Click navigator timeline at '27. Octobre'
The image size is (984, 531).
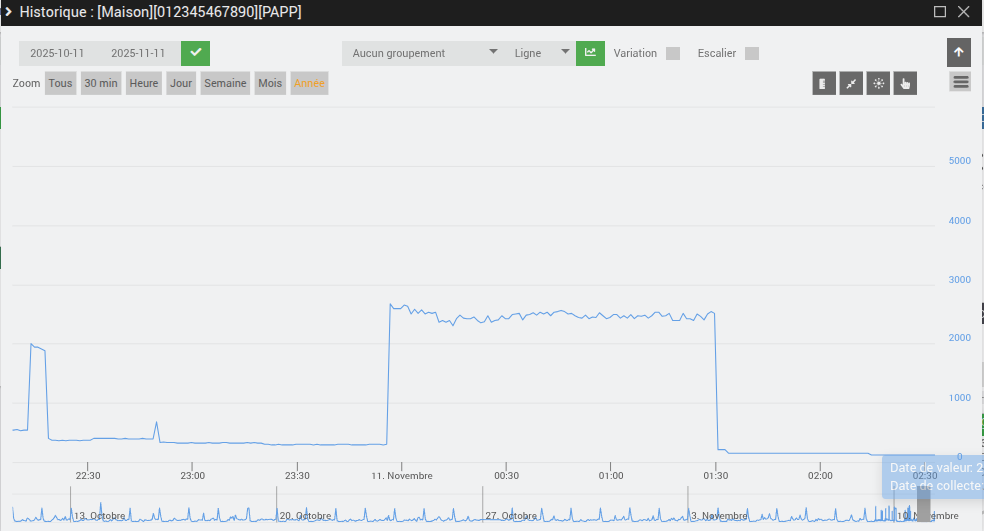511,516
